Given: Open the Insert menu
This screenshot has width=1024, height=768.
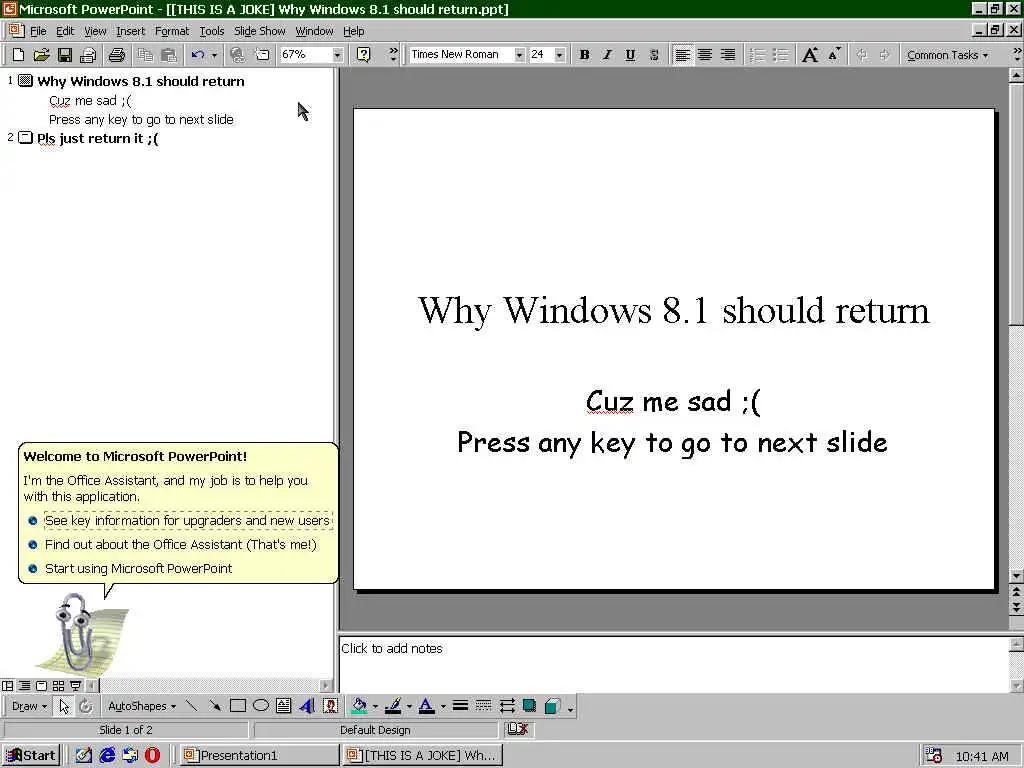Looking at the screenshot, I should pos(131,31).
